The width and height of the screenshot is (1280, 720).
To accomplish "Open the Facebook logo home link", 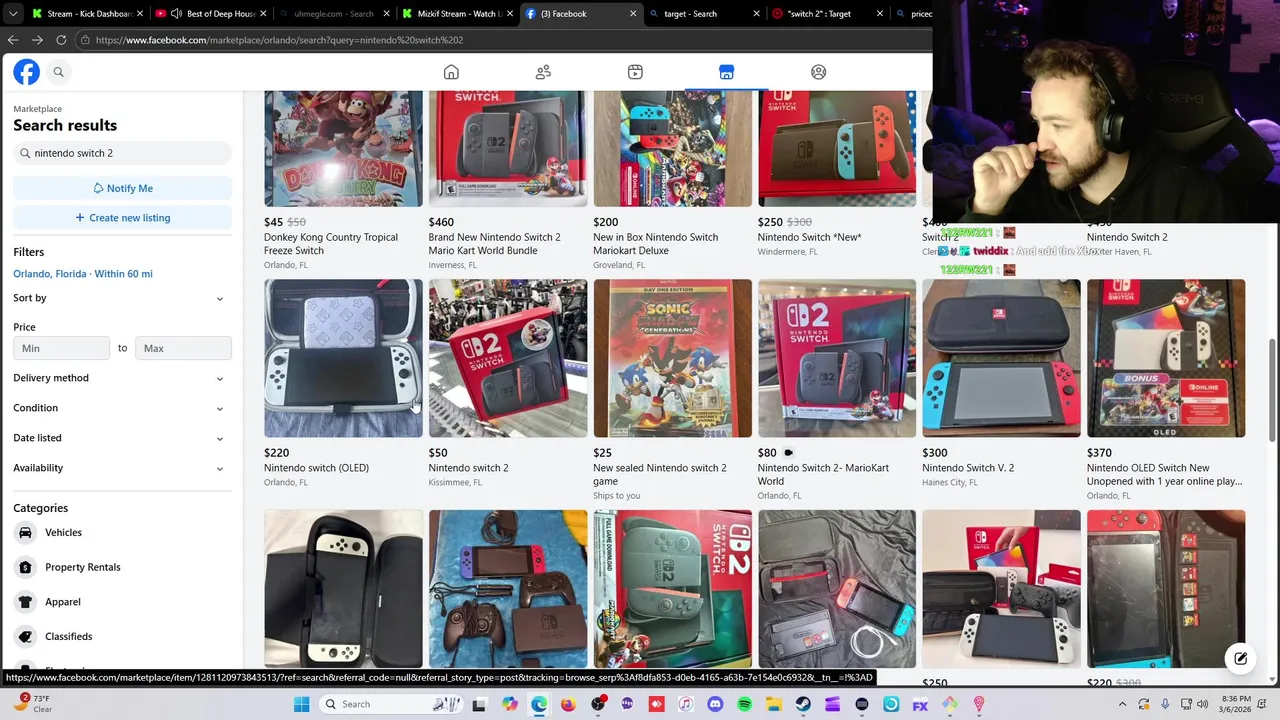I will 26,72.
